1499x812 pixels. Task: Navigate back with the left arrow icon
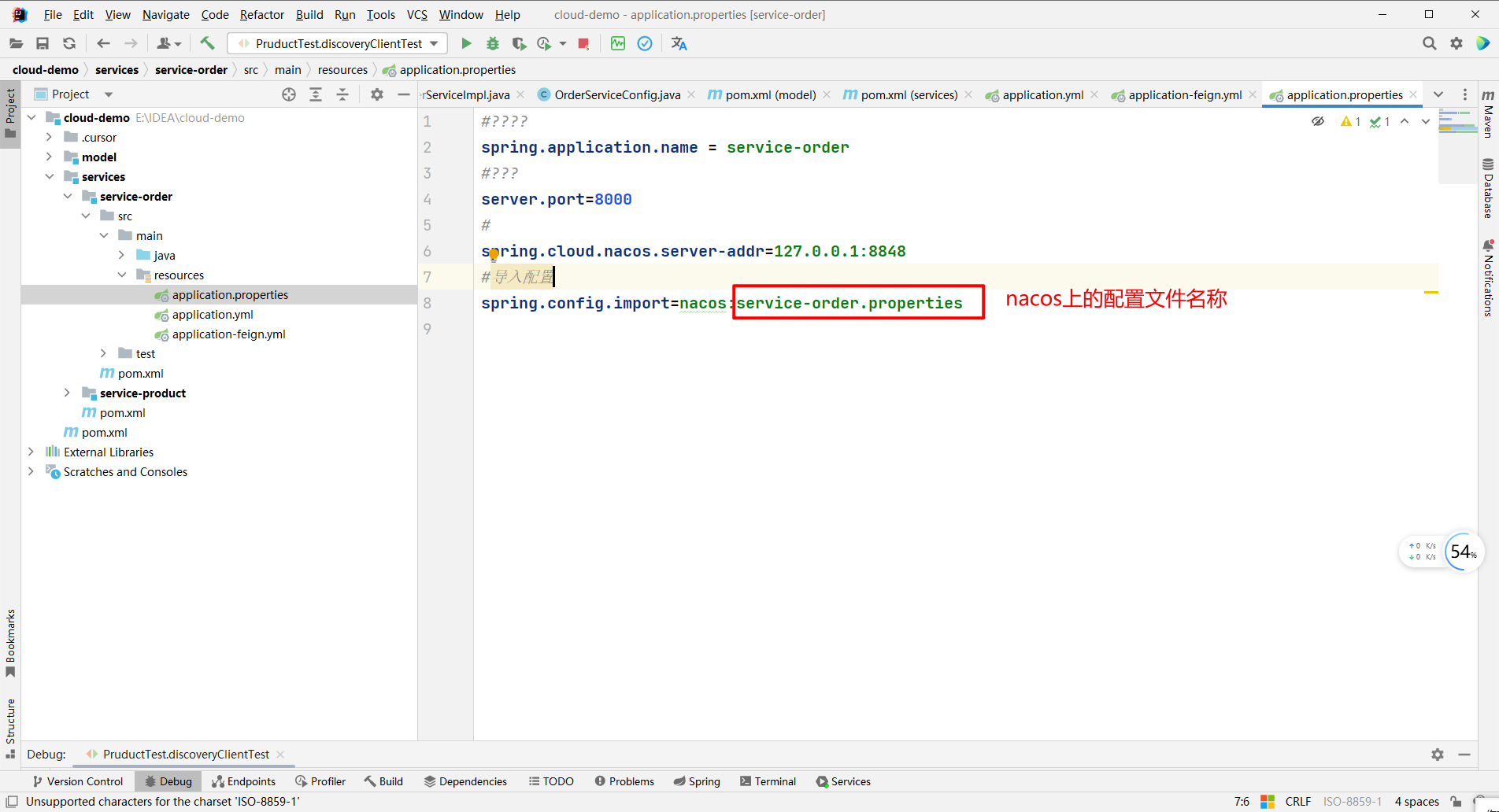103,44
